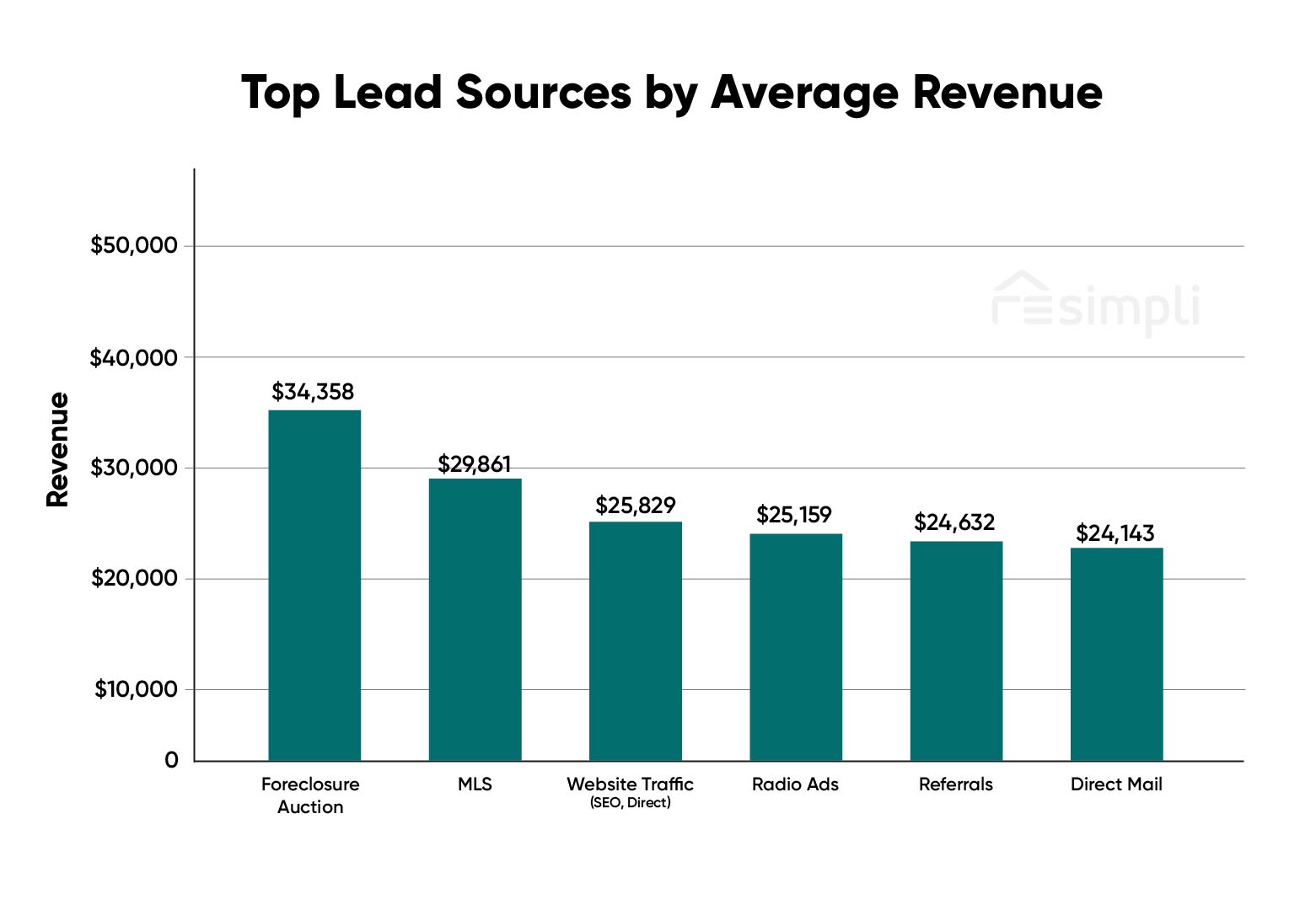Click the '$25,829' value label
The image size is (1316, 910).
coord(636,506)
